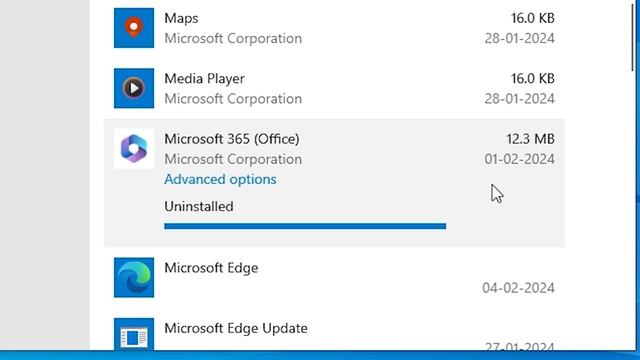The height and width of the screenshot is (360, 640).
Task: Click the Maps app icon
Action: click(x=134, y=28)
